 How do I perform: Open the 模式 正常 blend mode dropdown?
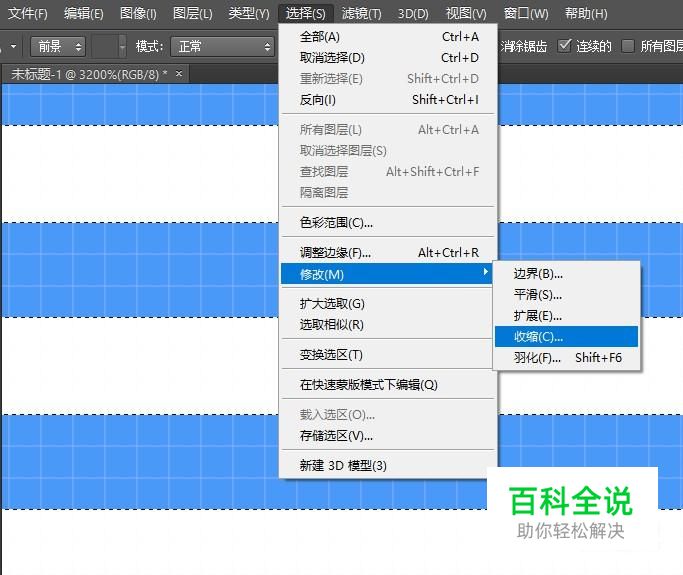pyautogui.click(x=222, y=46)
